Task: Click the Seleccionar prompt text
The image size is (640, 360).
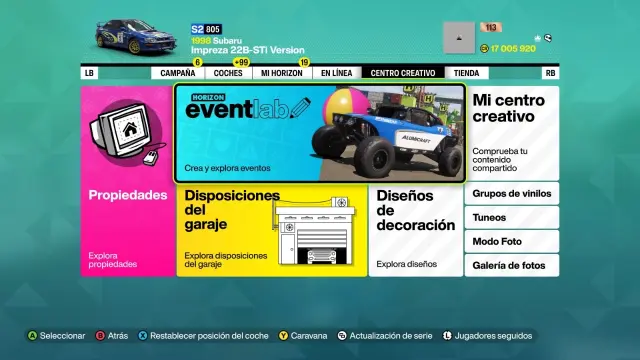Action: point(62,336)
